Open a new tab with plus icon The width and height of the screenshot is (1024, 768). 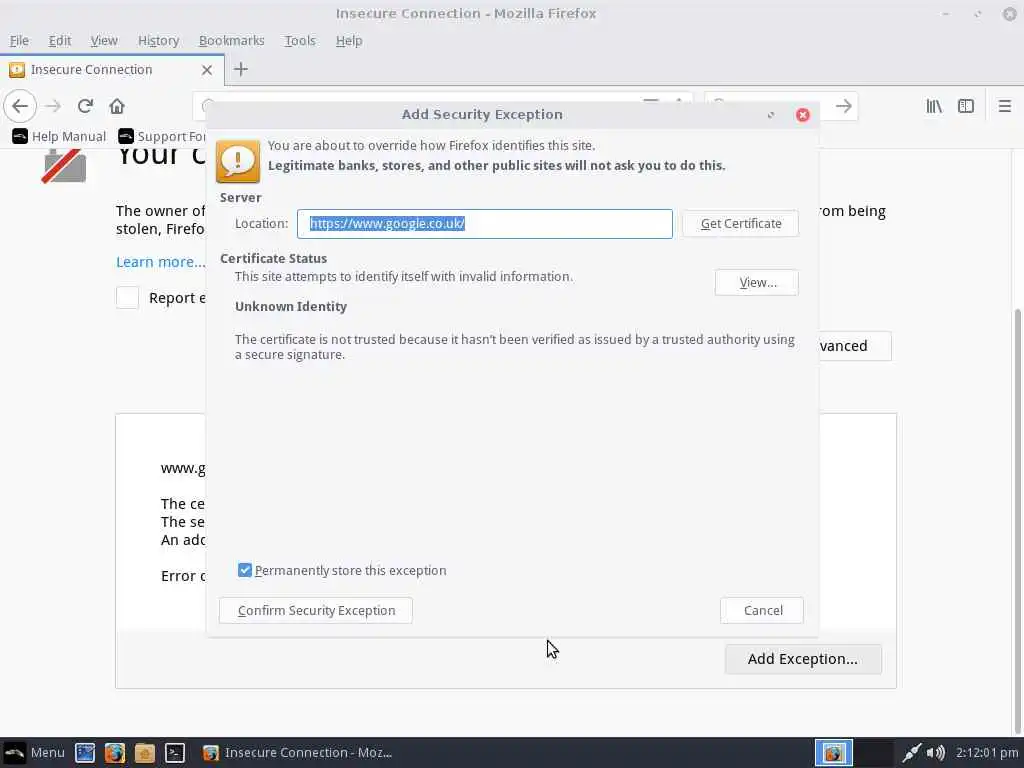[241, 69]
